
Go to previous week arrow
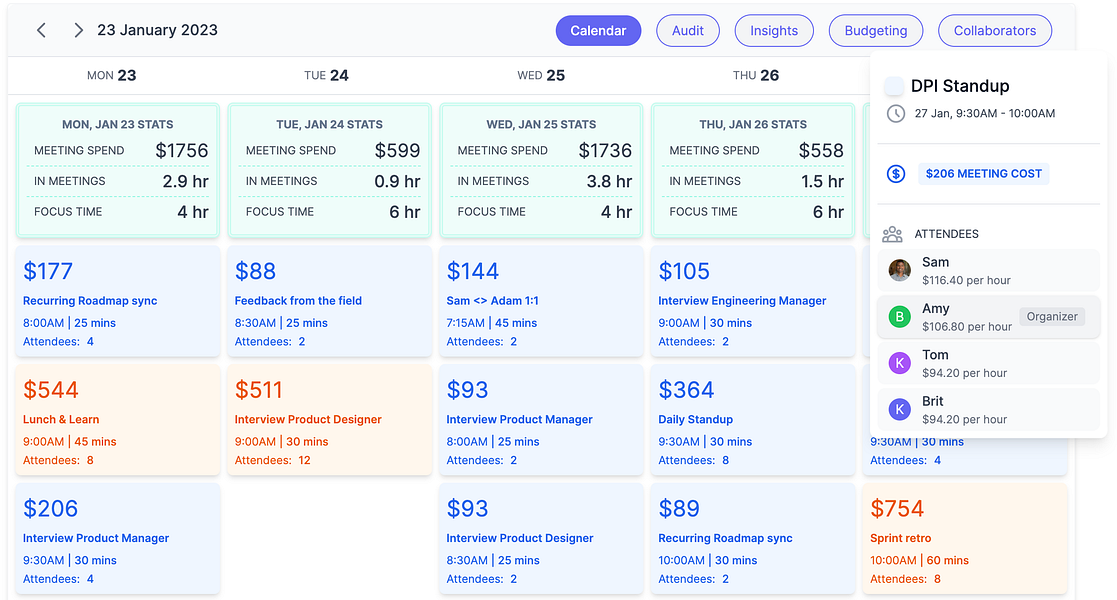[x=41, y=30]
